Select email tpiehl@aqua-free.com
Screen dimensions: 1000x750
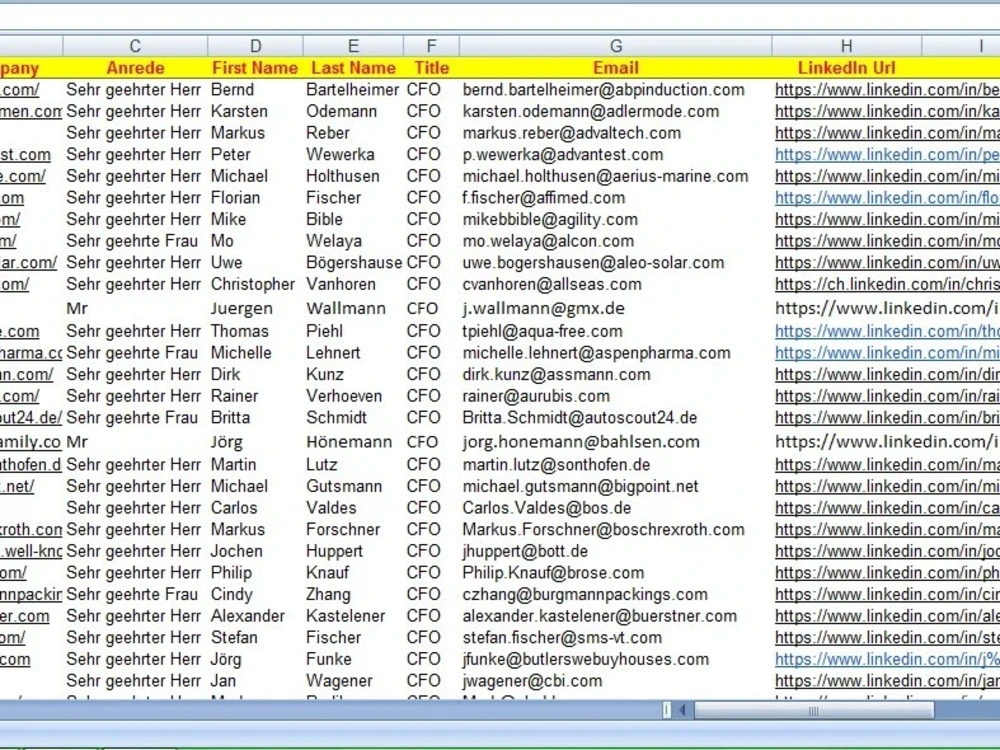click(542, 332)
